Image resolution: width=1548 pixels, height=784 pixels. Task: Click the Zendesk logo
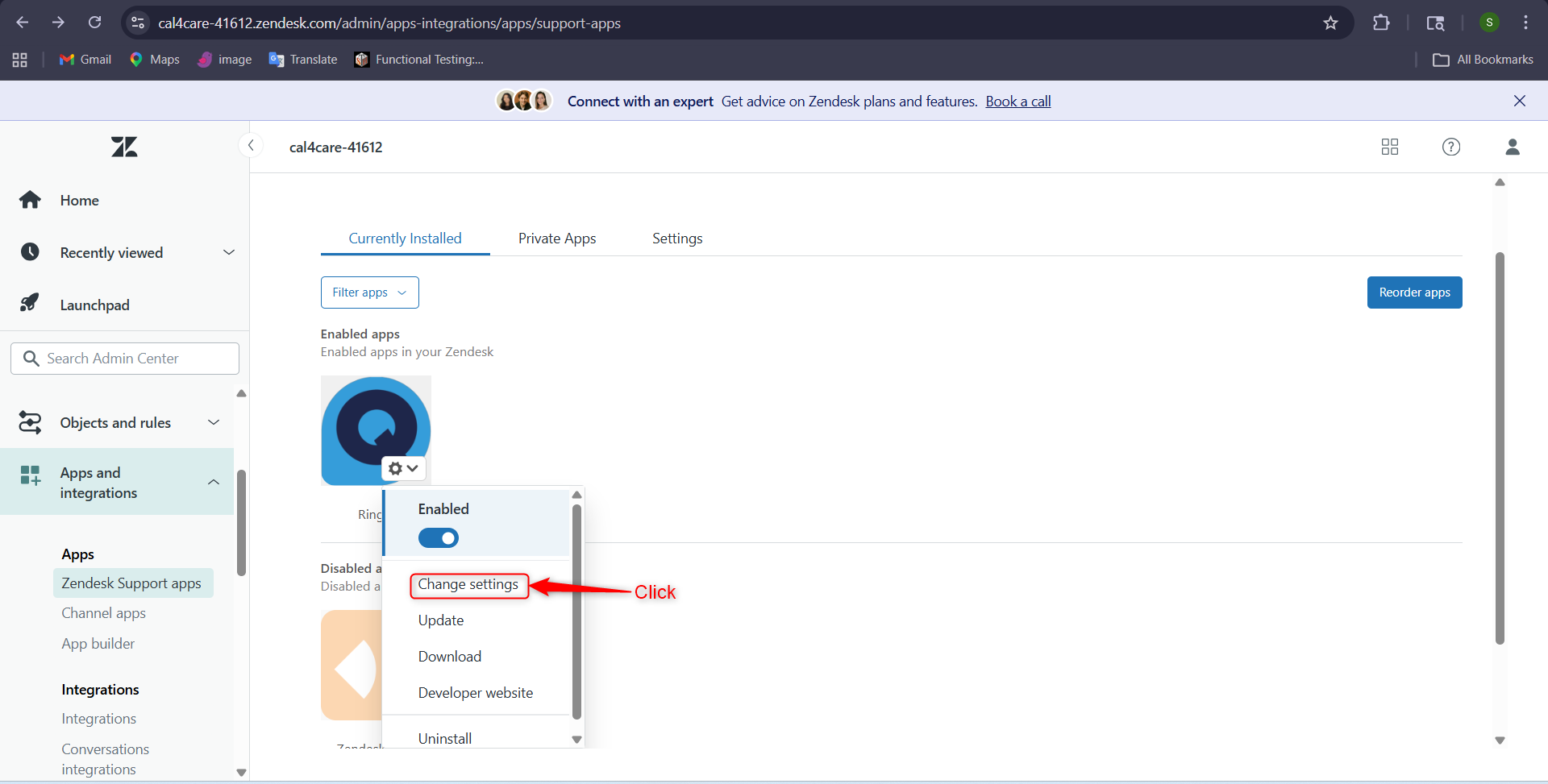(124, 147)
